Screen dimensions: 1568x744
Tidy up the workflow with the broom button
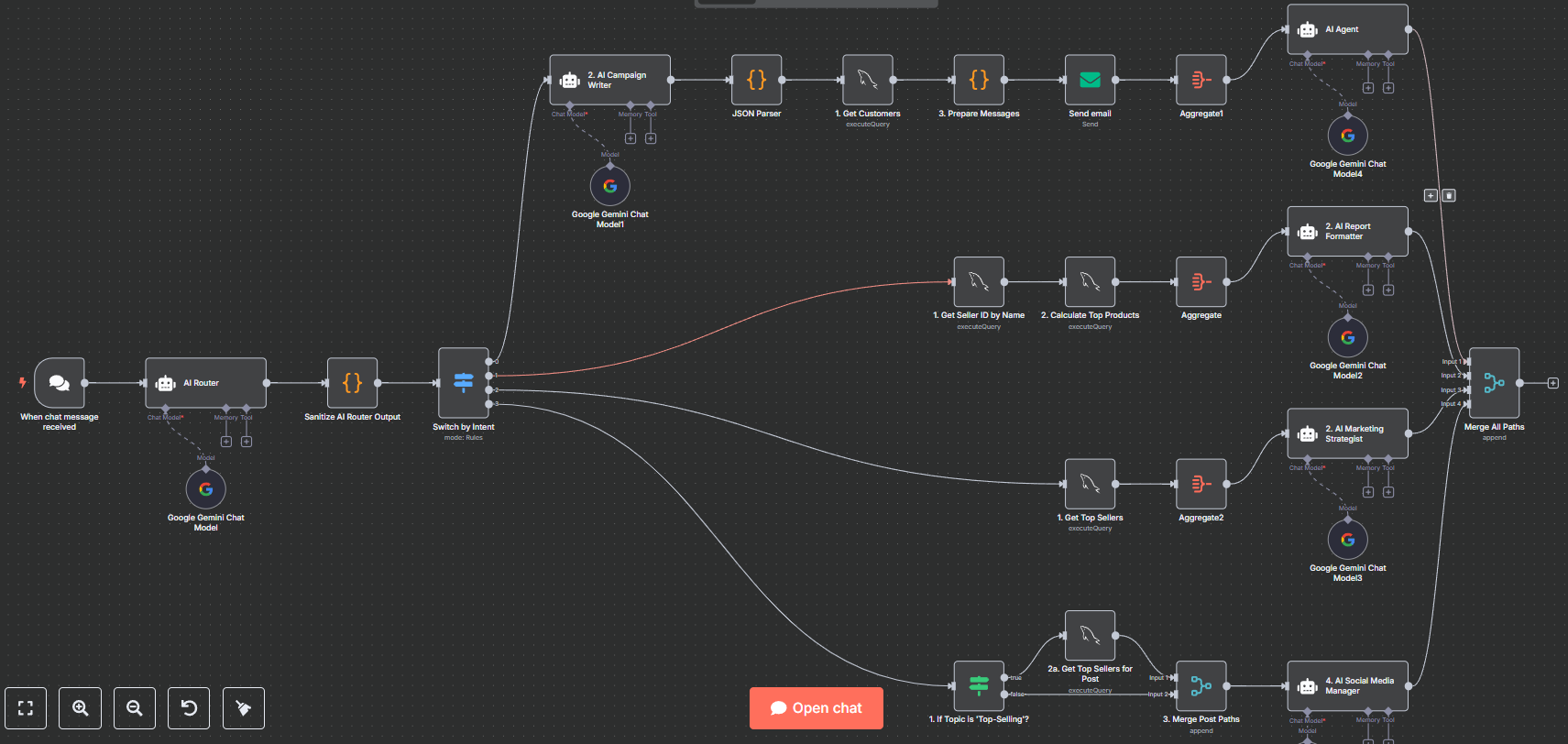pos(244,708)
